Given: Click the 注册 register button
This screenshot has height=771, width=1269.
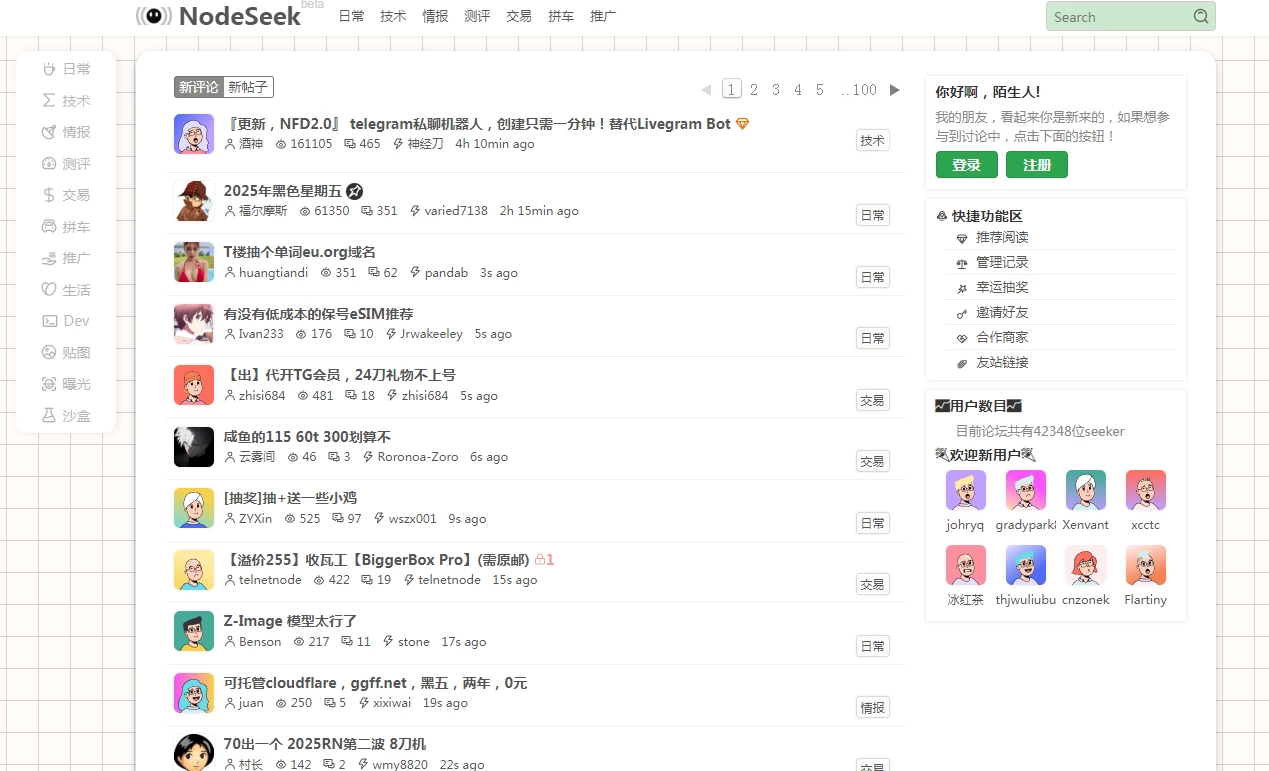Looking at the screenshot, I should click(1036, 165).
